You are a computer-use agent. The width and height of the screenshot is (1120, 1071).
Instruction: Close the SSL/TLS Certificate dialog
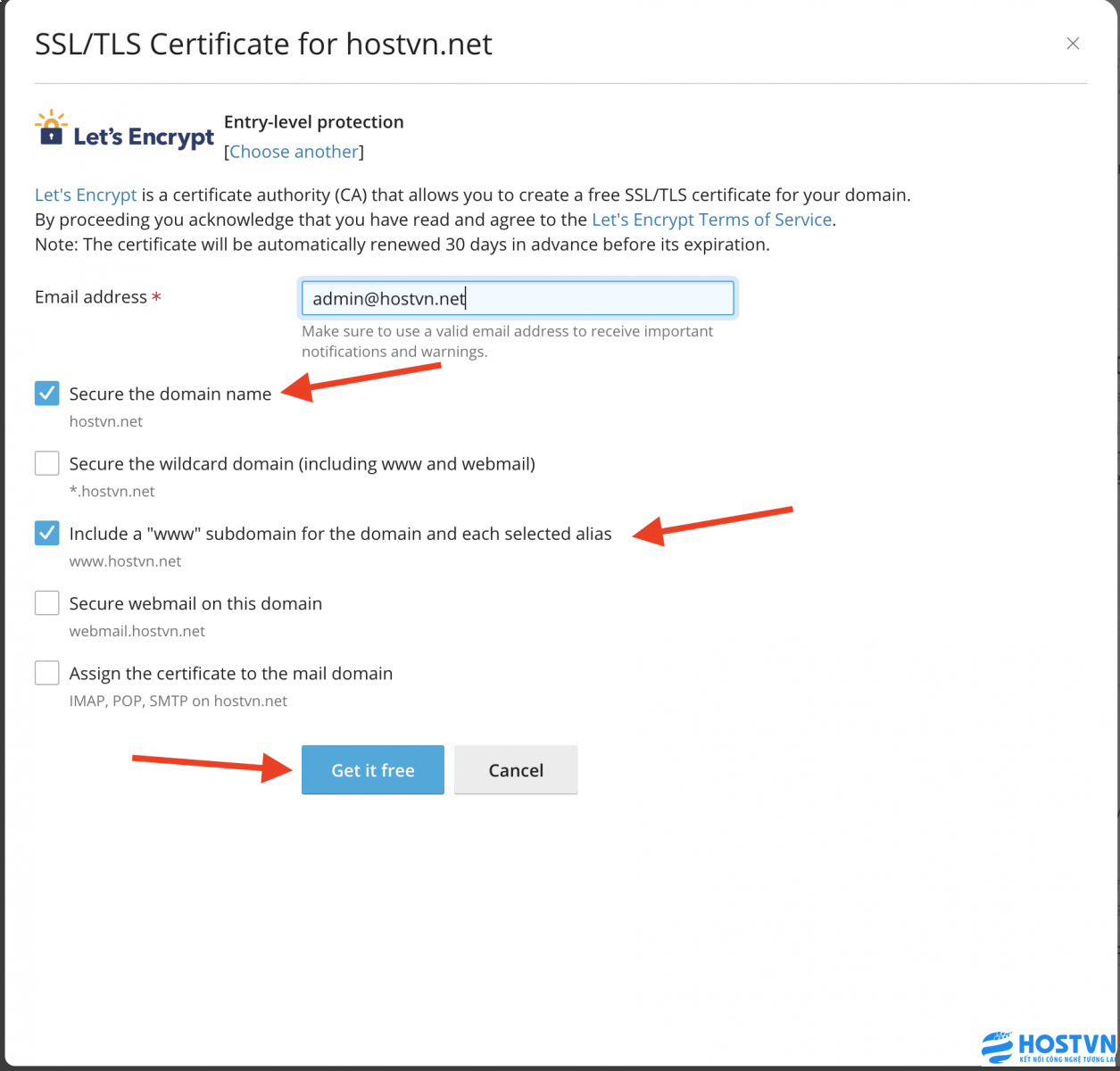1073,44
